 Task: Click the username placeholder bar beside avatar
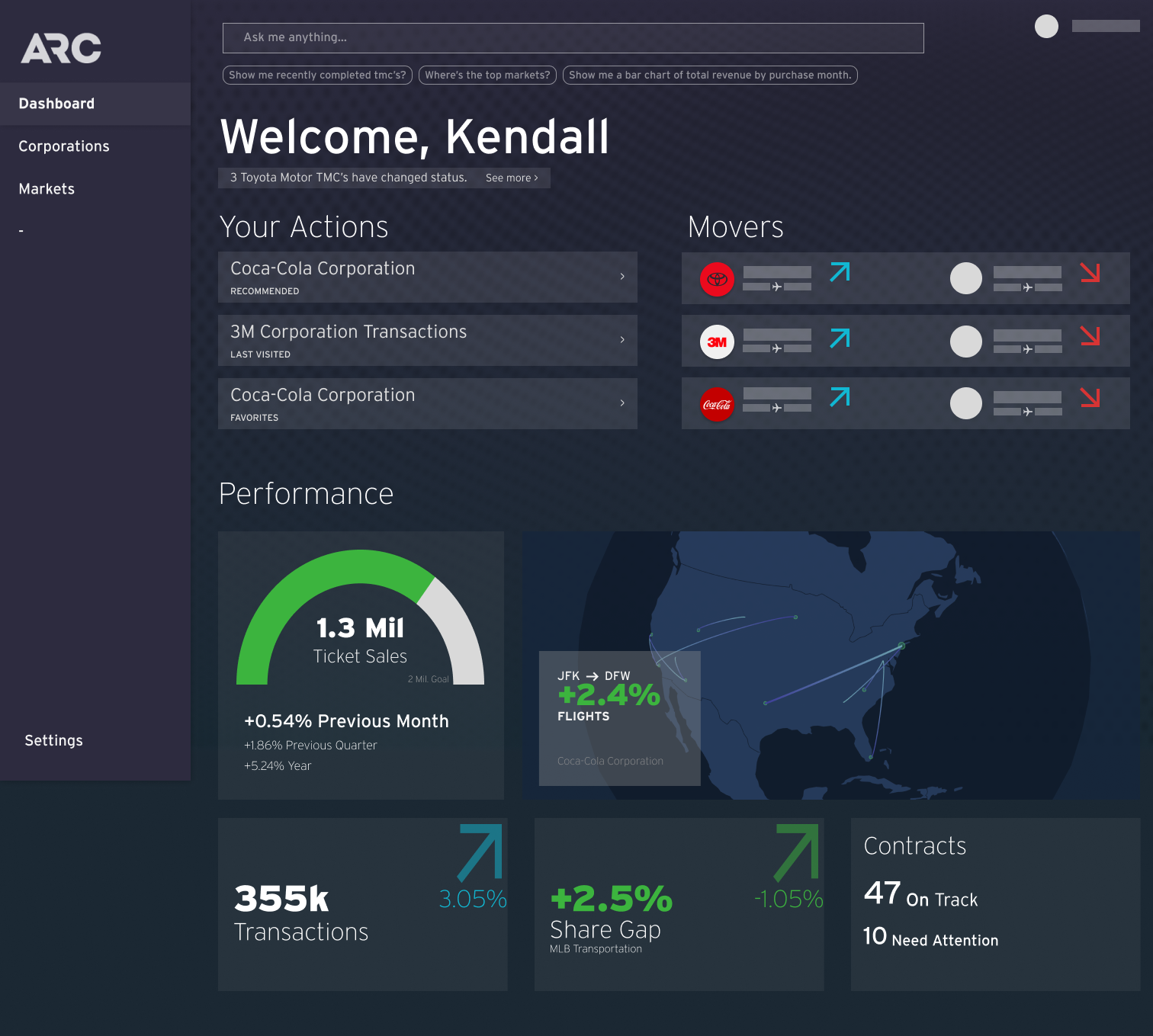point(1106,26)
